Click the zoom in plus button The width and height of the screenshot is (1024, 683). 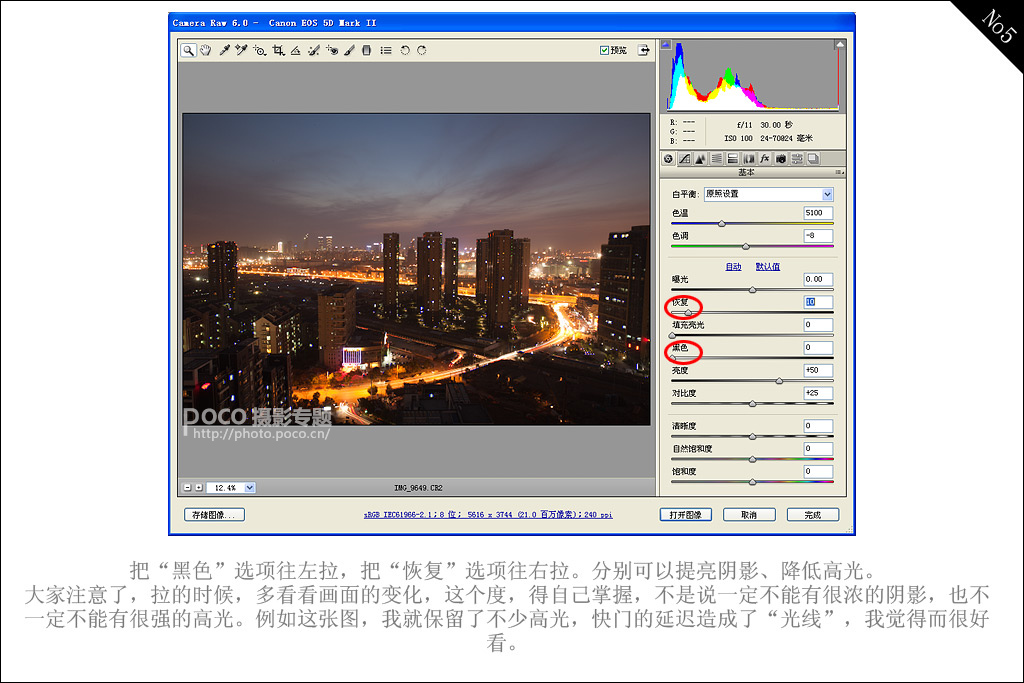(x=198, y=488)
